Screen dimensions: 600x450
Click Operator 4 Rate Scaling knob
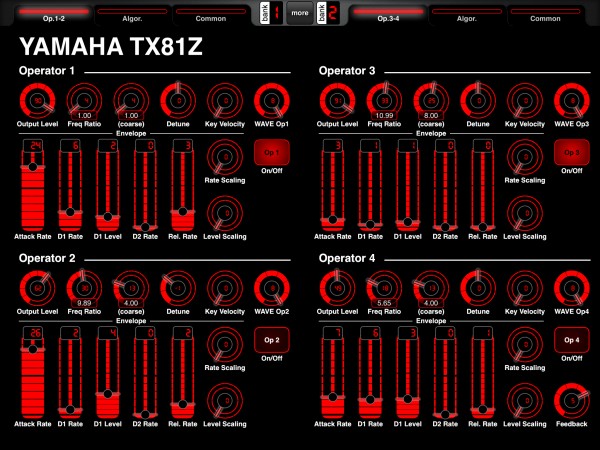[x=525, y=344]
